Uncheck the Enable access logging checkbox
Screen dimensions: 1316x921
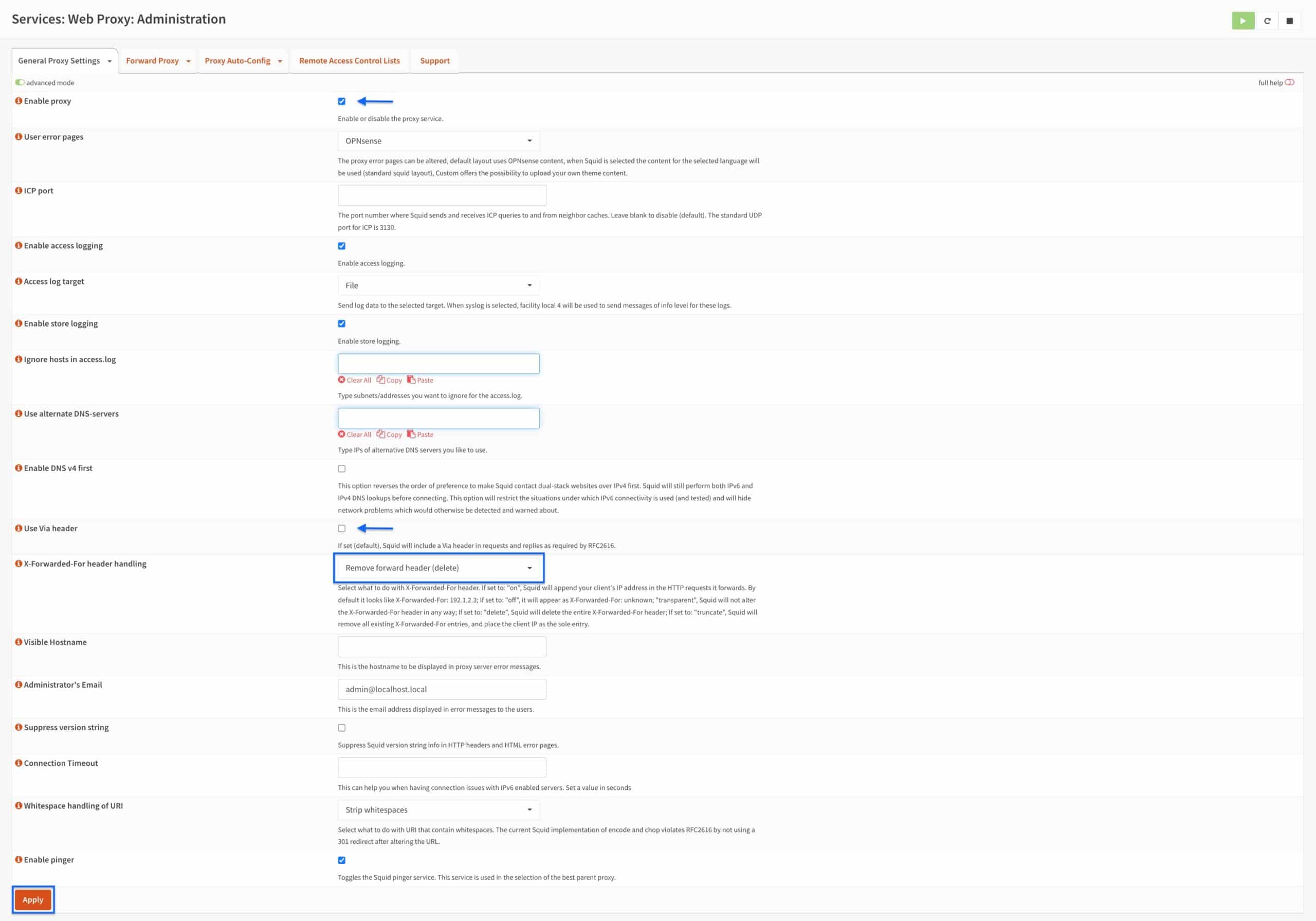(x=342, y=245)
